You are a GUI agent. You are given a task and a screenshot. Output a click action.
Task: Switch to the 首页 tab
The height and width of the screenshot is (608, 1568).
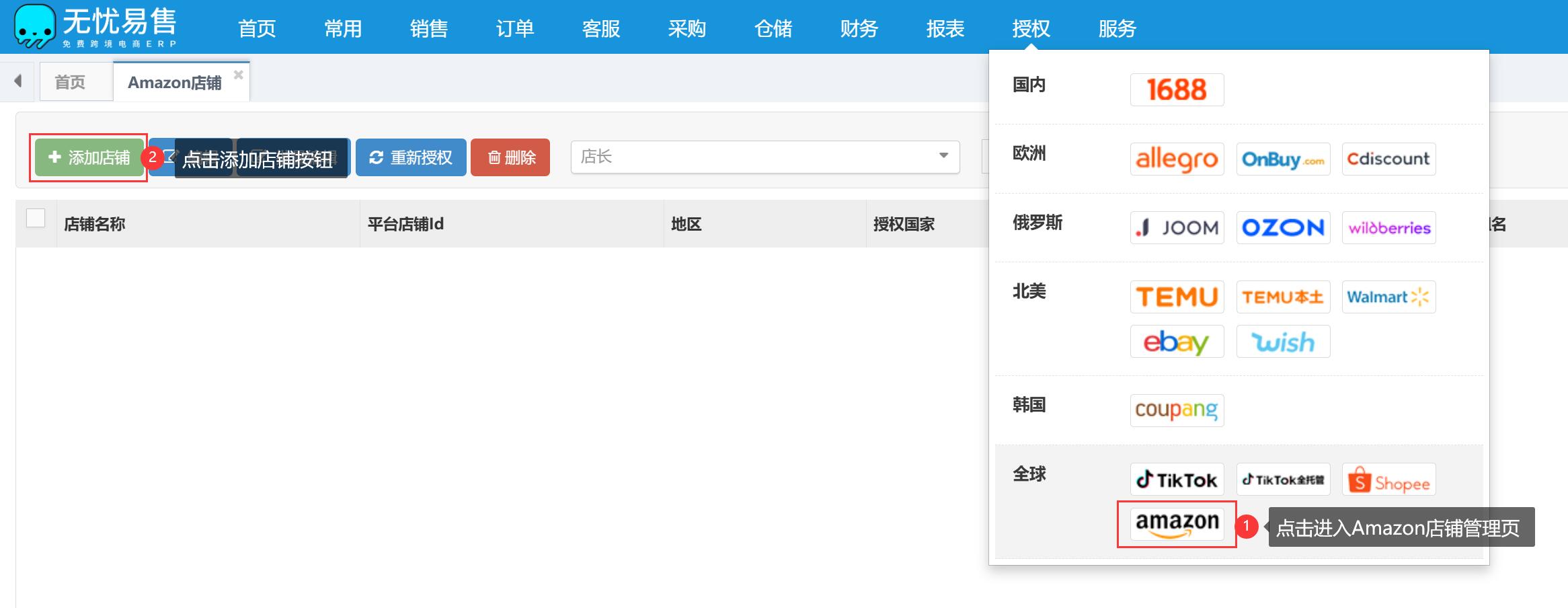click(70, 82)
